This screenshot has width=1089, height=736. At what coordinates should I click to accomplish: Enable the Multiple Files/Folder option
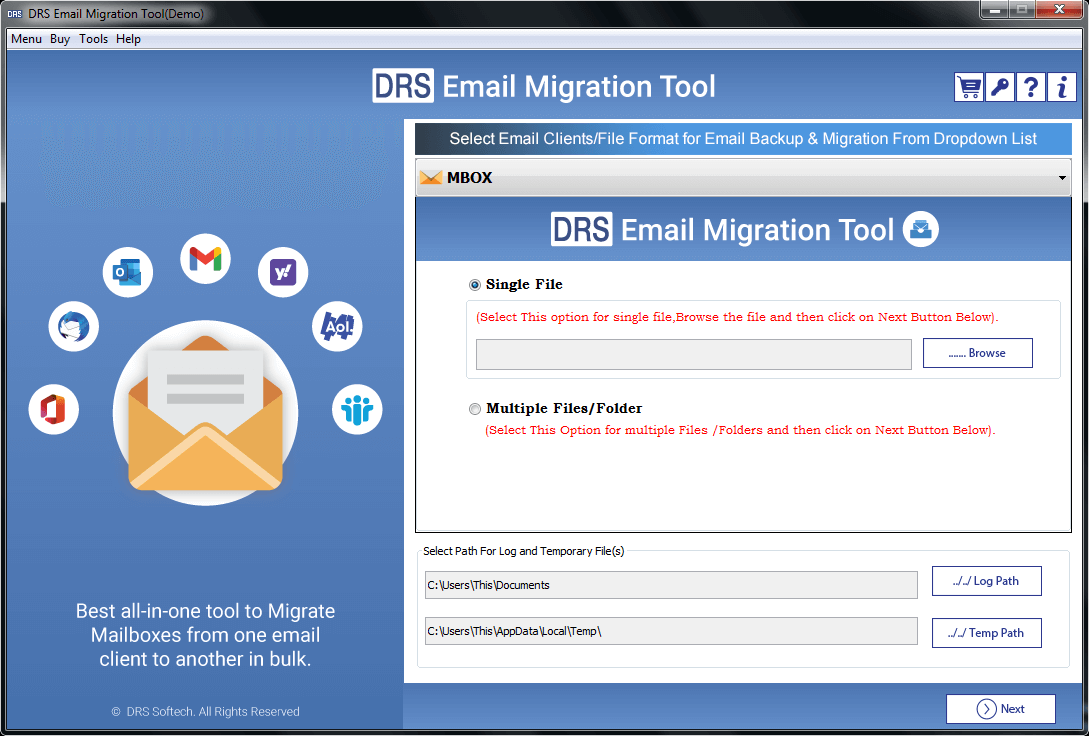[475, 408]
